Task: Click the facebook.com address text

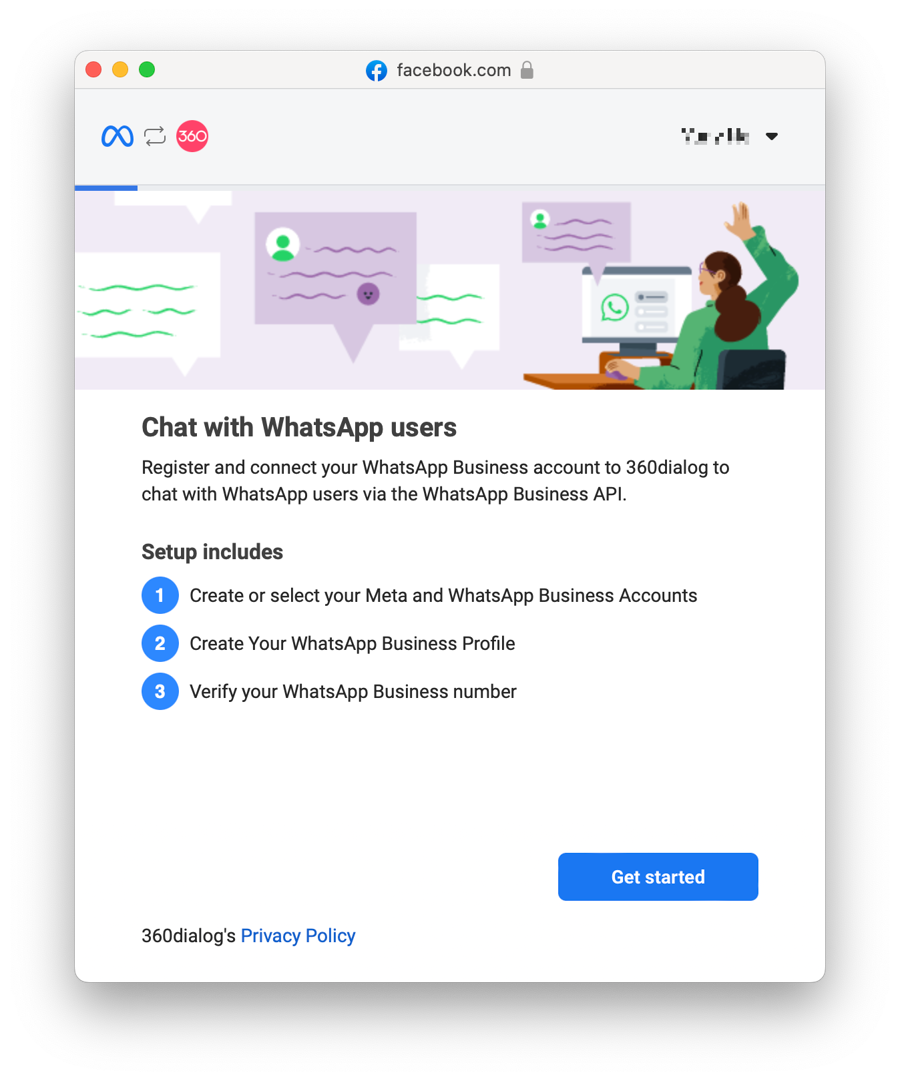Action: 454,70
